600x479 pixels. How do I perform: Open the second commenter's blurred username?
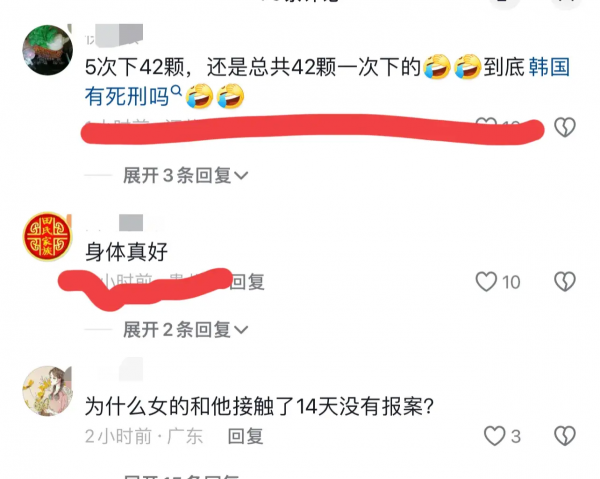[x=124, y=223]
